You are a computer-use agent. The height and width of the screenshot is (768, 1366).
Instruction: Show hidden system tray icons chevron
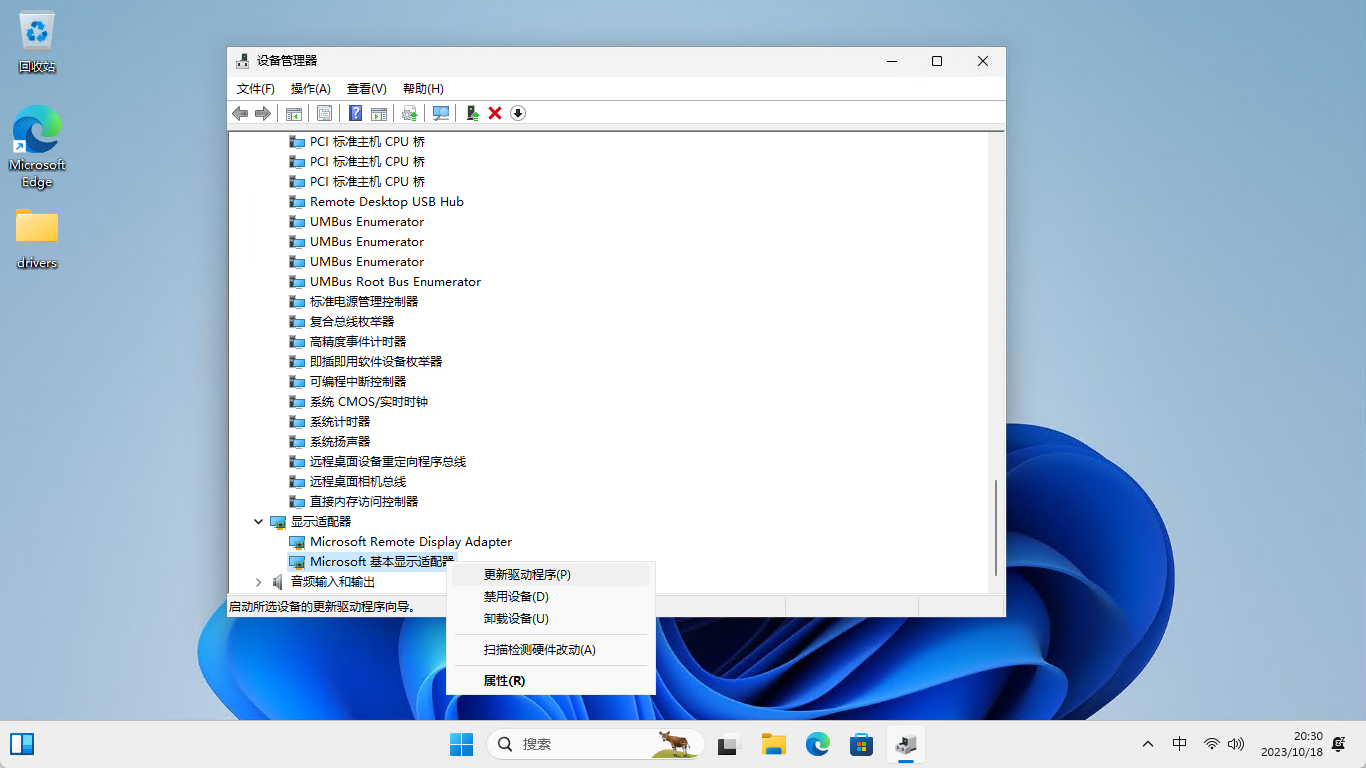point(1148,744)
